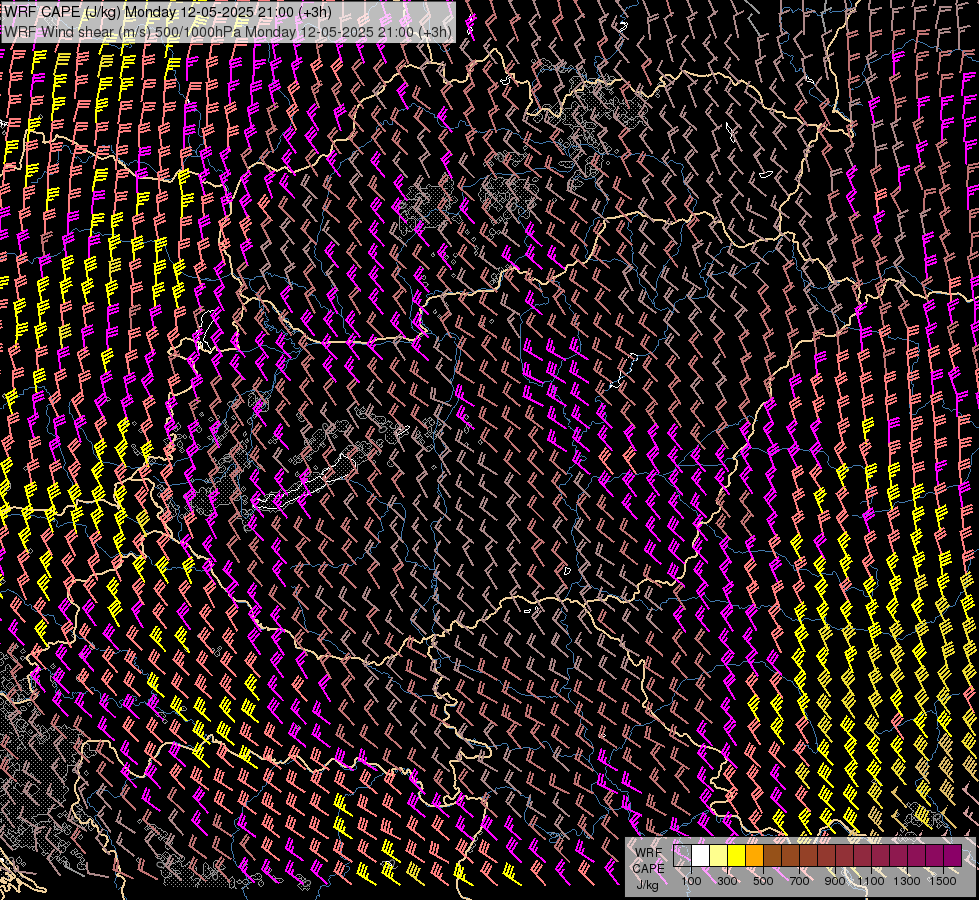Select the transparent legend swatch below 100
Image resolution: width=979 pixels, height=900 pixels.
[x=682, y=855]
